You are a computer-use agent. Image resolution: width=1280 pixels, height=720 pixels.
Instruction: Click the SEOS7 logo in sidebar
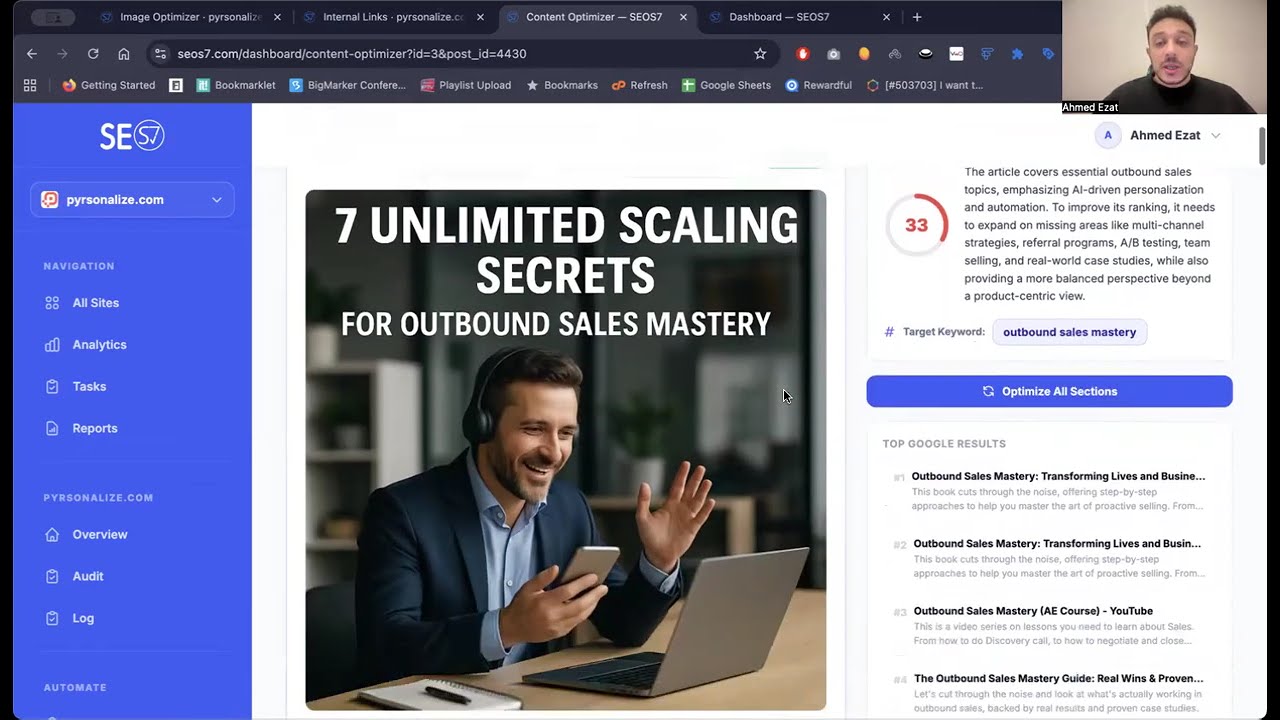coord(132,136)
